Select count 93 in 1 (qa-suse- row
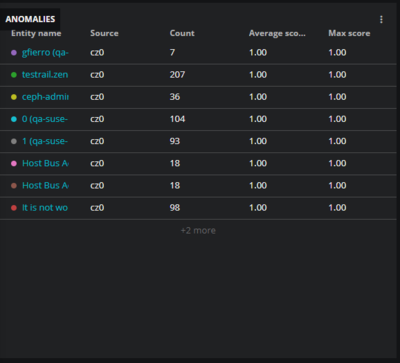Viewport: 400px width, 363px height. point(175,141)
